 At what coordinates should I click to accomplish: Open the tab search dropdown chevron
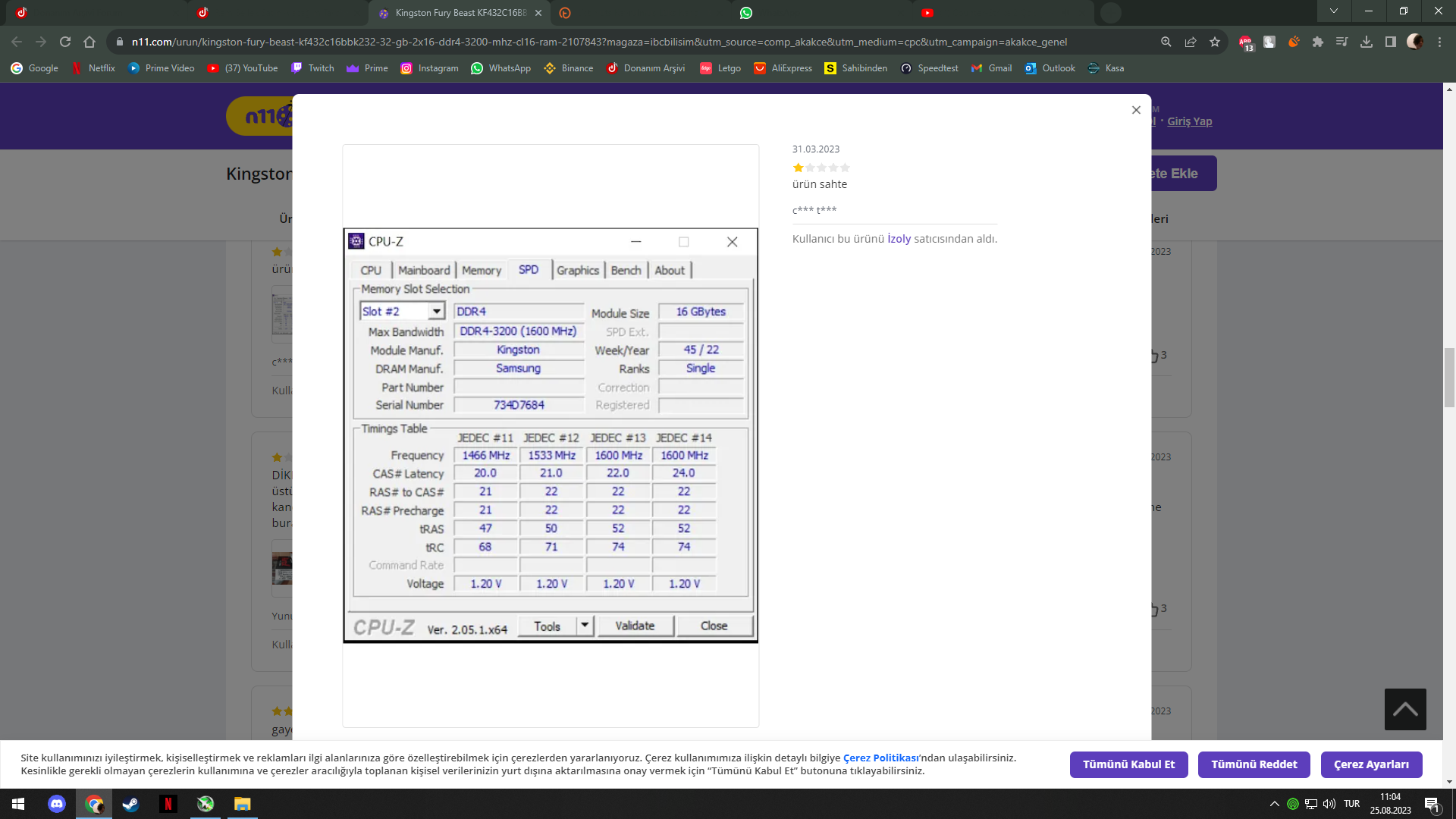click(1333, 11)
